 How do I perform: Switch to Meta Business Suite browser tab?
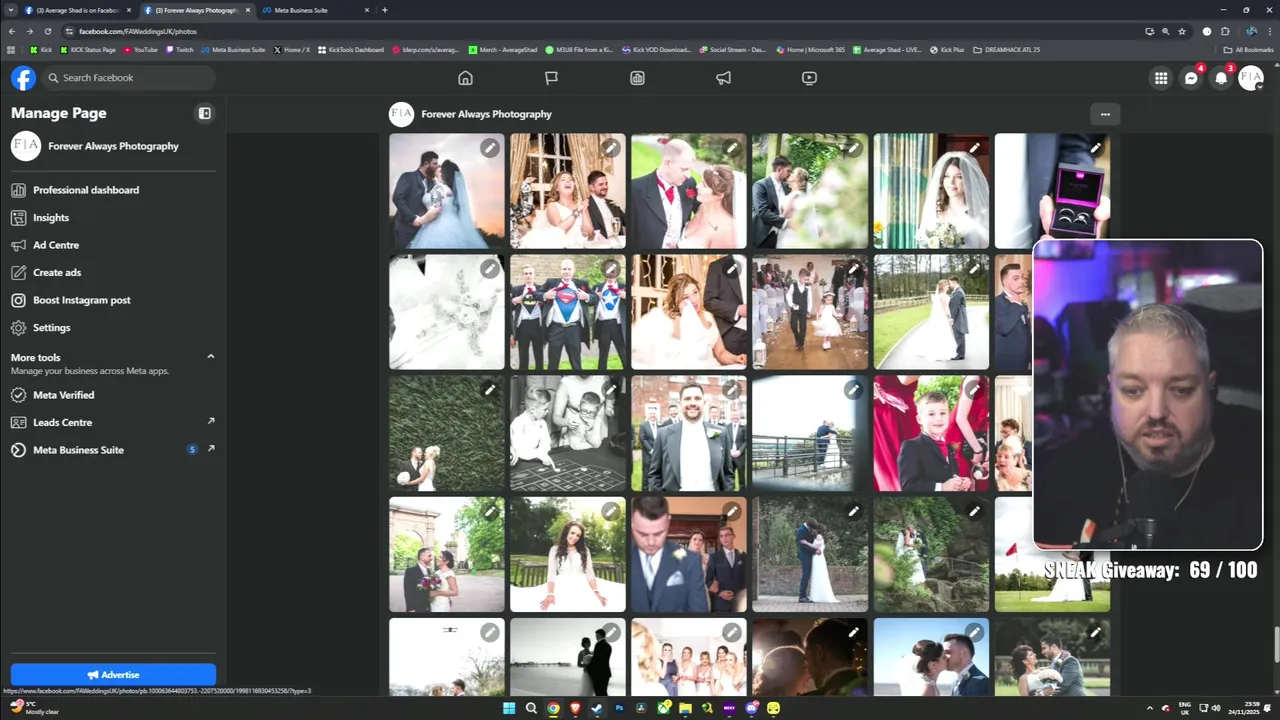[x=316, y=10]
